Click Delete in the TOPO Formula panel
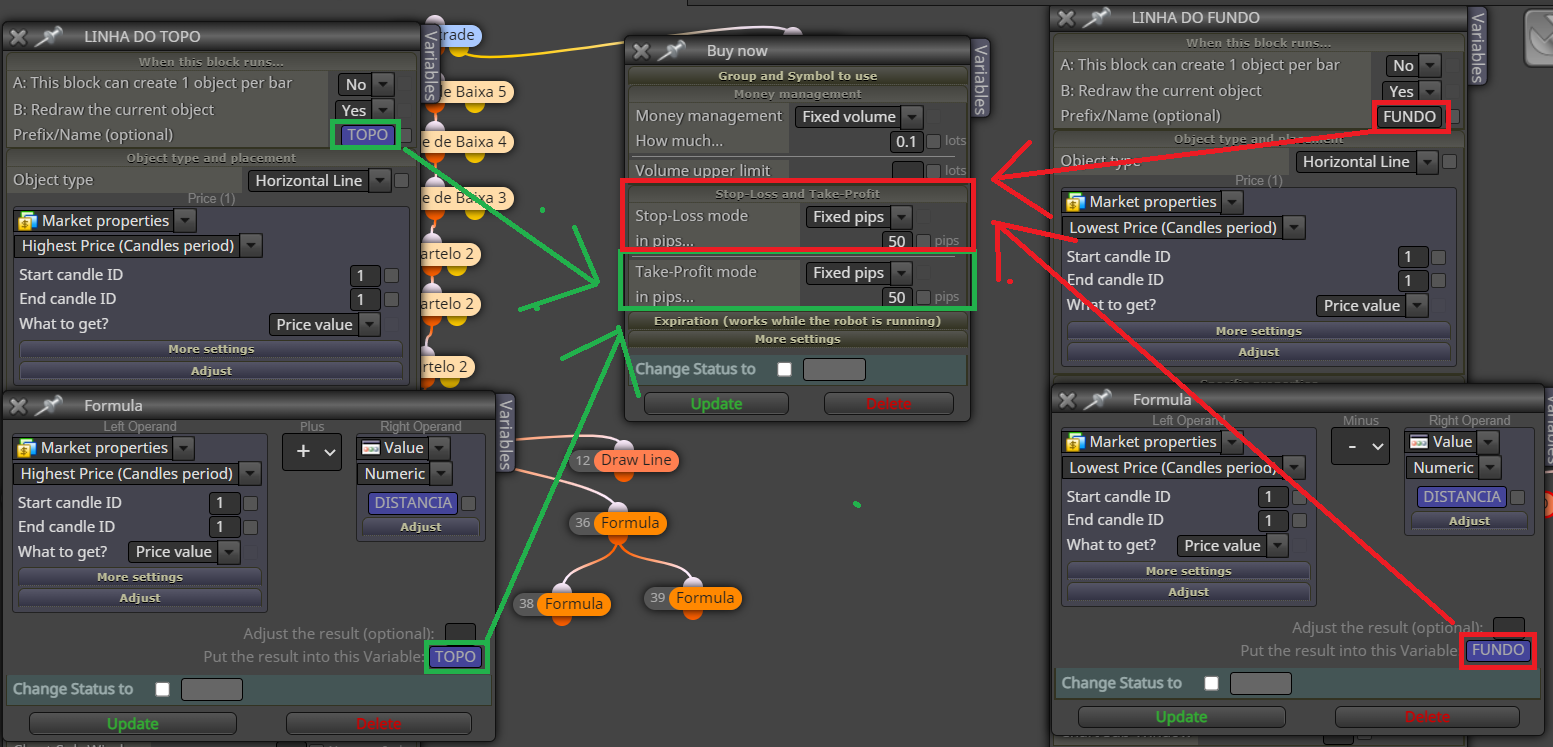The image size is (1553, 747). tap(378, 724)
